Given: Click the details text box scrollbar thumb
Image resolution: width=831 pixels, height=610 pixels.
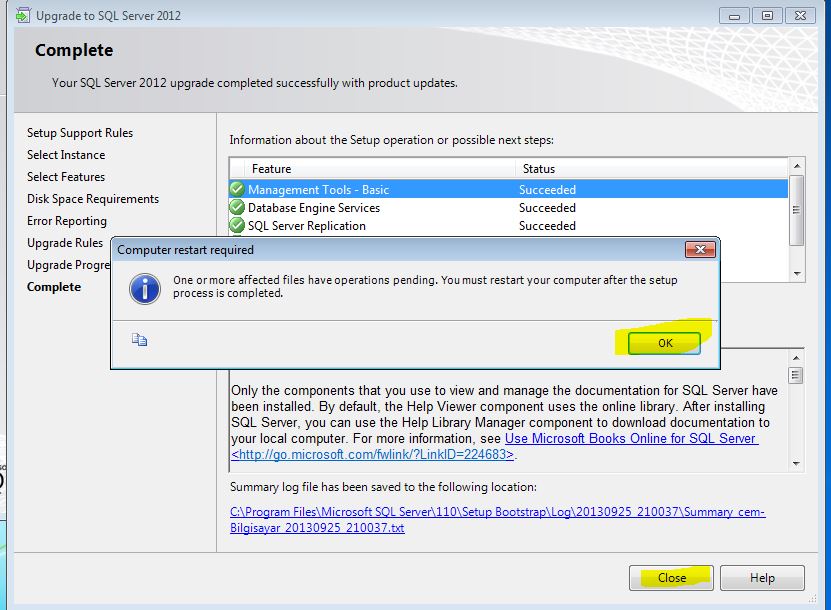Looking at the screenshot, I should click(x=795, y=375).
